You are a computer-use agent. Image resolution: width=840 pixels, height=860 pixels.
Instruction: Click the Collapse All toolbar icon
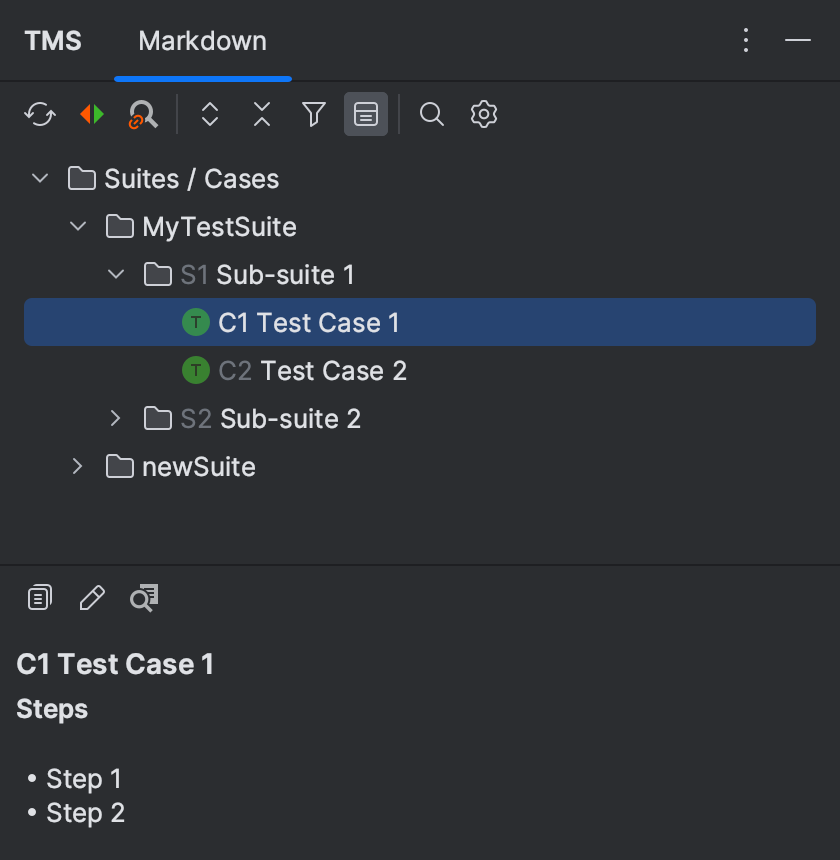(261, 114)
